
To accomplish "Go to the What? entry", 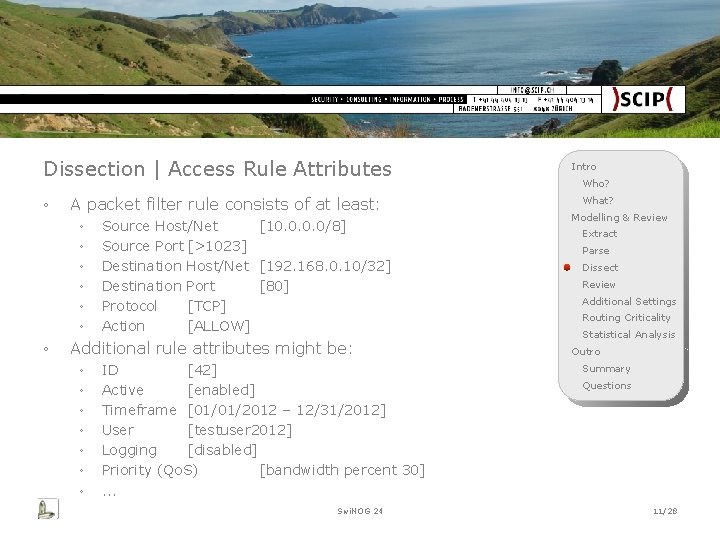I will (x=598, y=201).
